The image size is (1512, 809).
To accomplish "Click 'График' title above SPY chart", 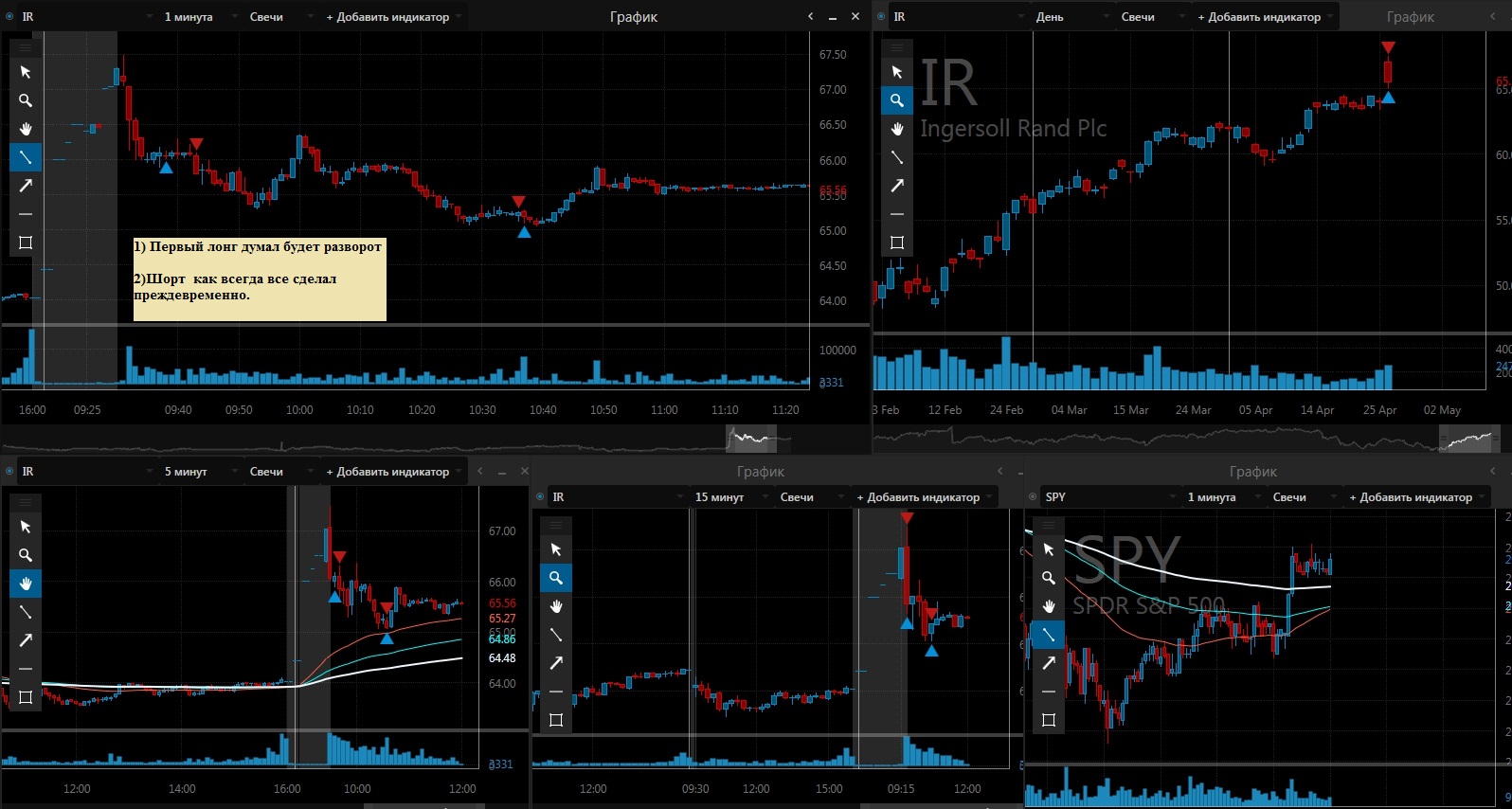I will click(x=1253, y=472).
